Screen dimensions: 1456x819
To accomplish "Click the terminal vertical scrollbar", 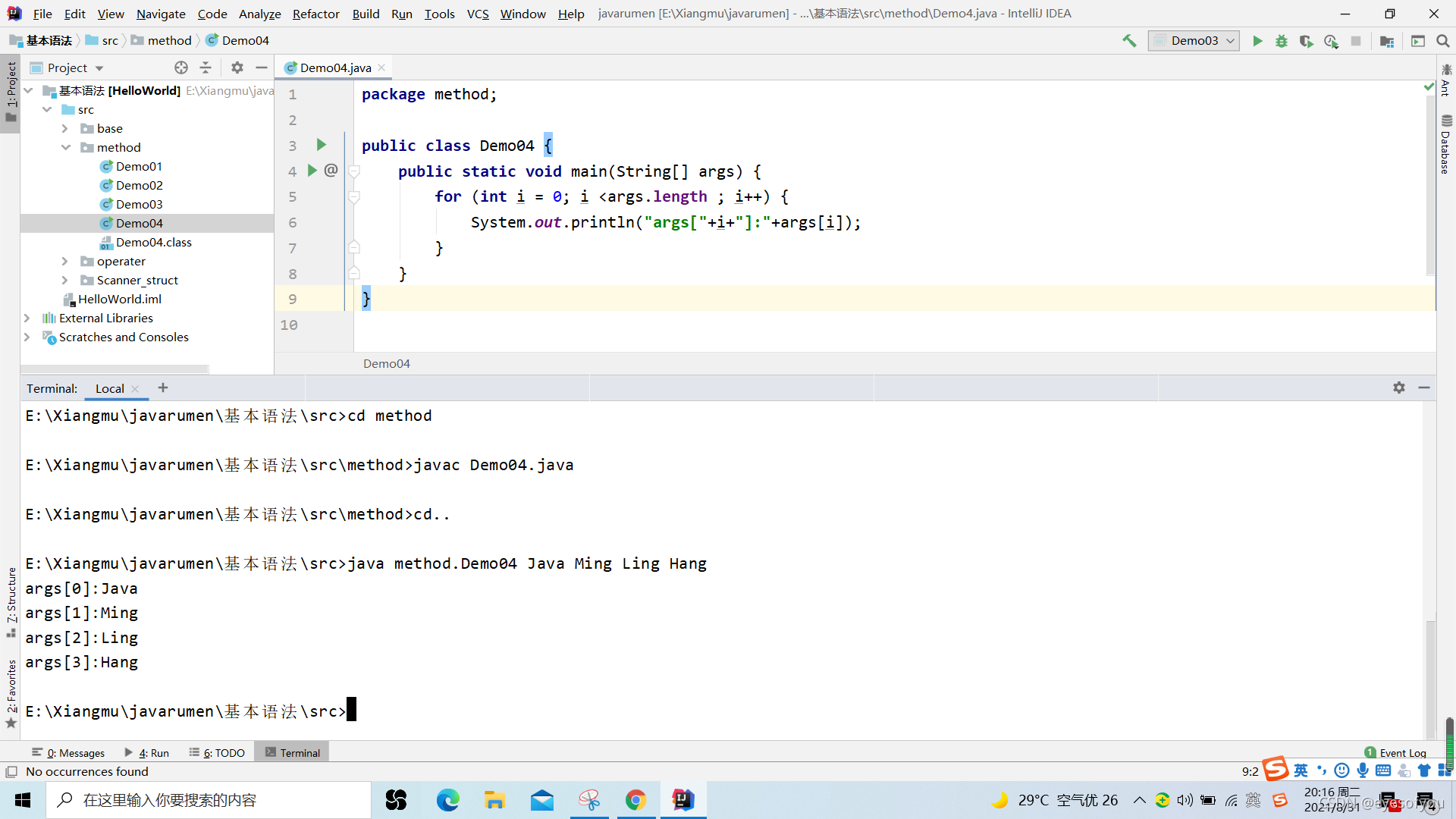I will point(1430,679).
